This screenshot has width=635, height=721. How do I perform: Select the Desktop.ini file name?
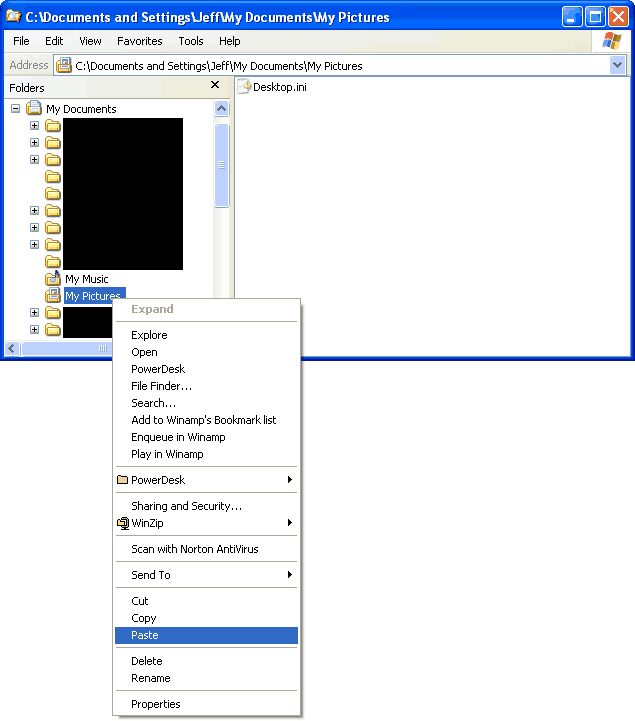click(280, 87)
